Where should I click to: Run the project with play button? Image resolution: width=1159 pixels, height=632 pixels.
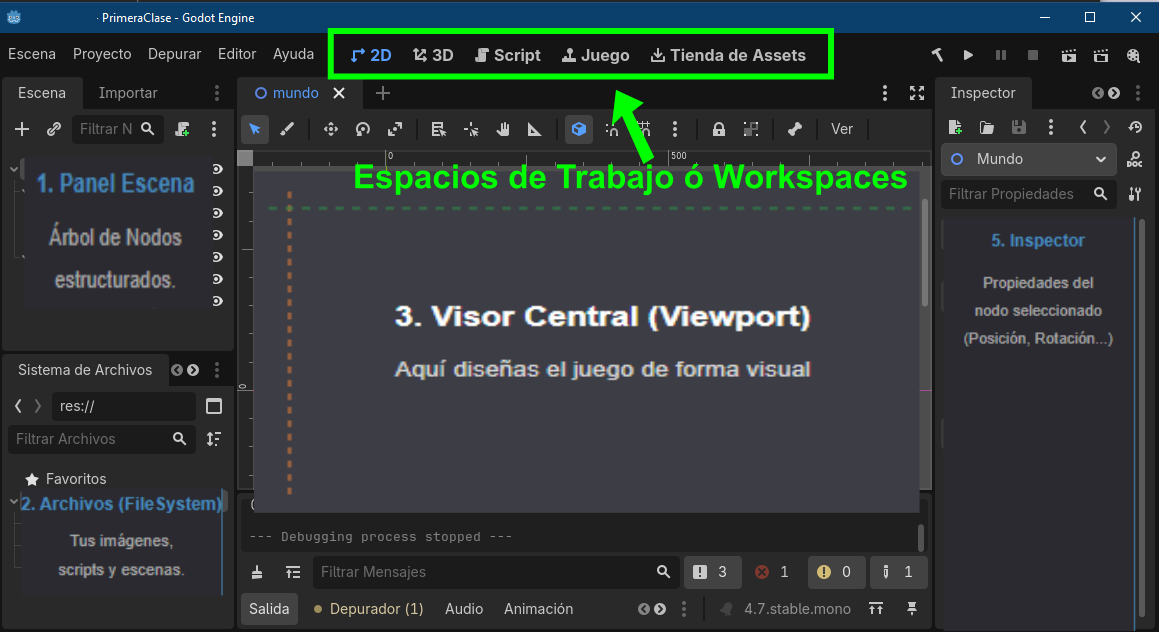[968, 55]
